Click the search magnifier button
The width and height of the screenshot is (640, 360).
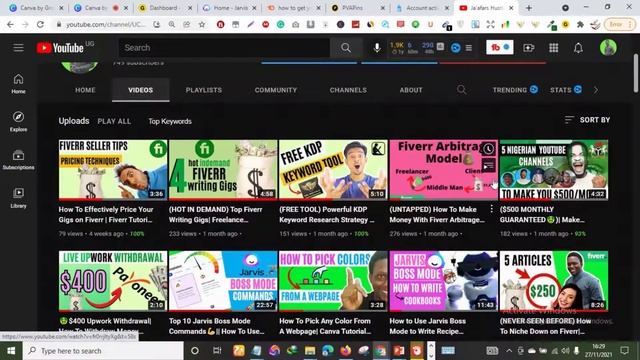pos(346,48)
